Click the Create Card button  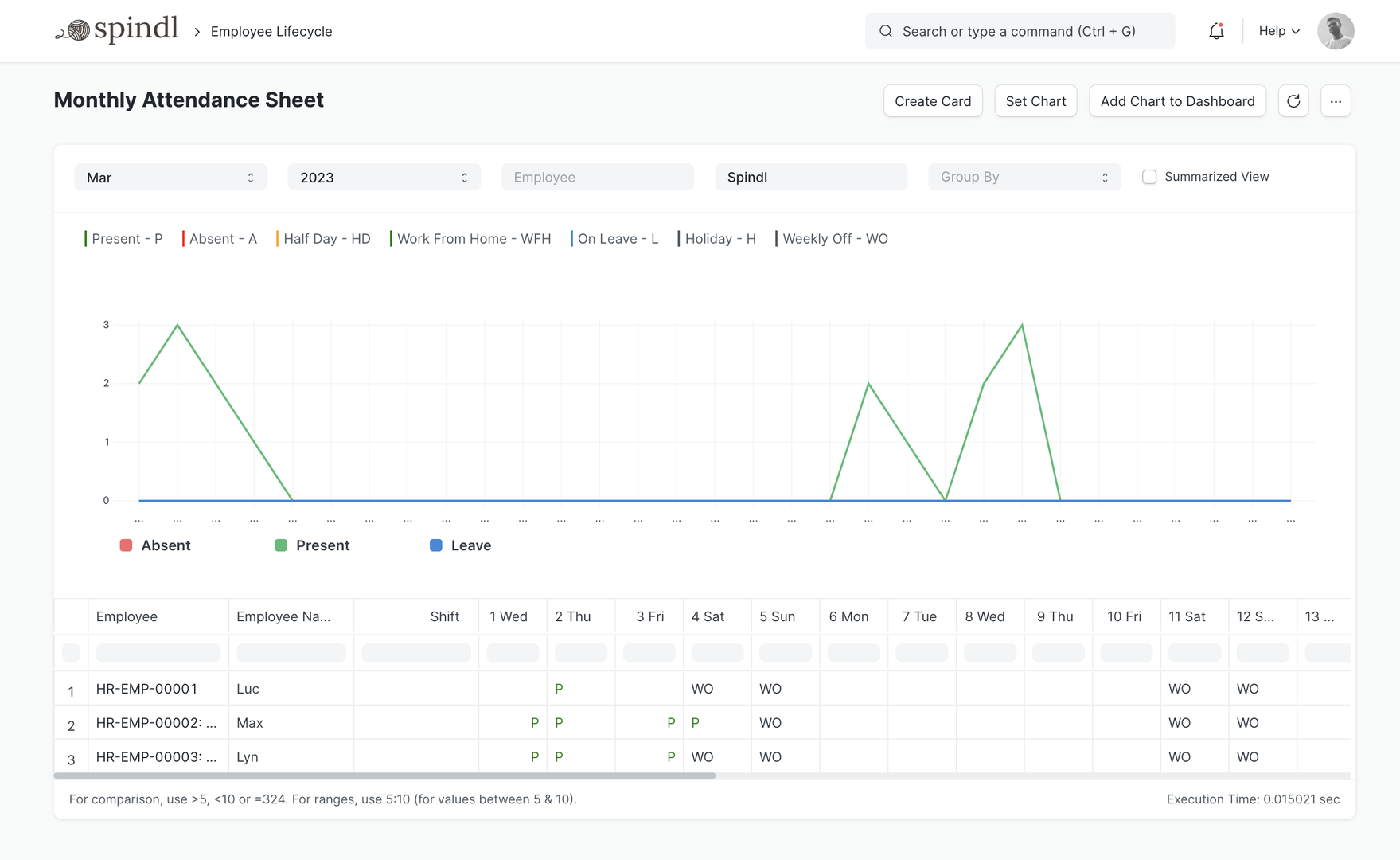pos(932,100)
